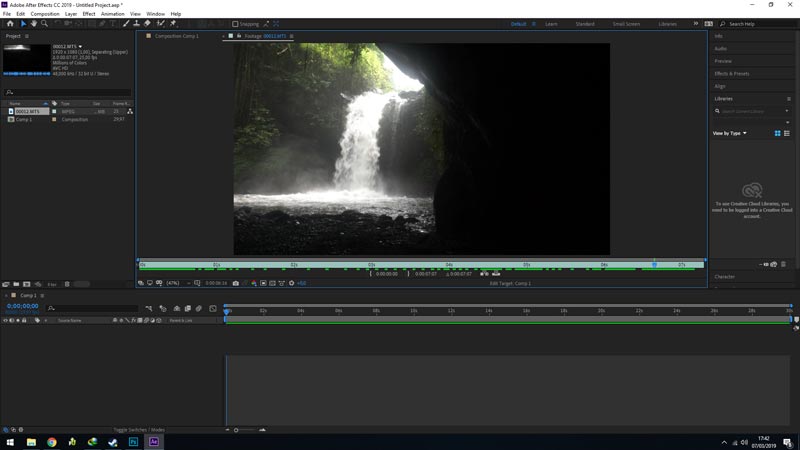This screenshot has width=800, height=450.
Task: Toggle the Region of Interest icon
Action: tap(263, 283)
